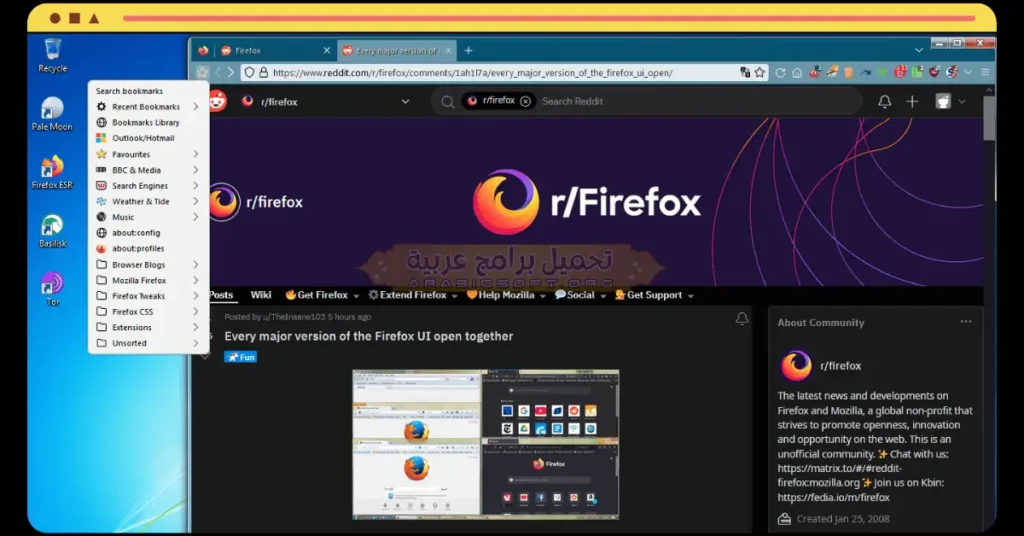The image size is (1024, 536).
Task: Click the Fun post flair
Action: point(240,357)
